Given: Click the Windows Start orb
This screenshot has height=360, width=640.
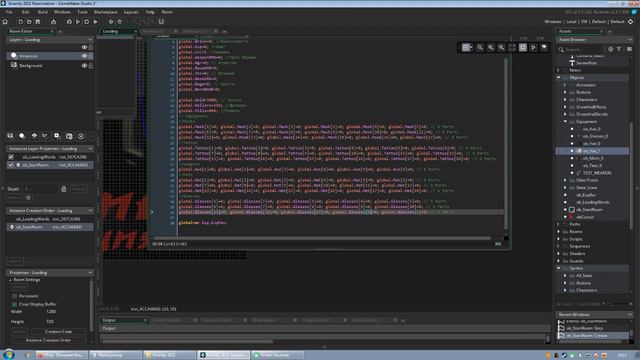Looking at the screenshot, I should [9, 354].
